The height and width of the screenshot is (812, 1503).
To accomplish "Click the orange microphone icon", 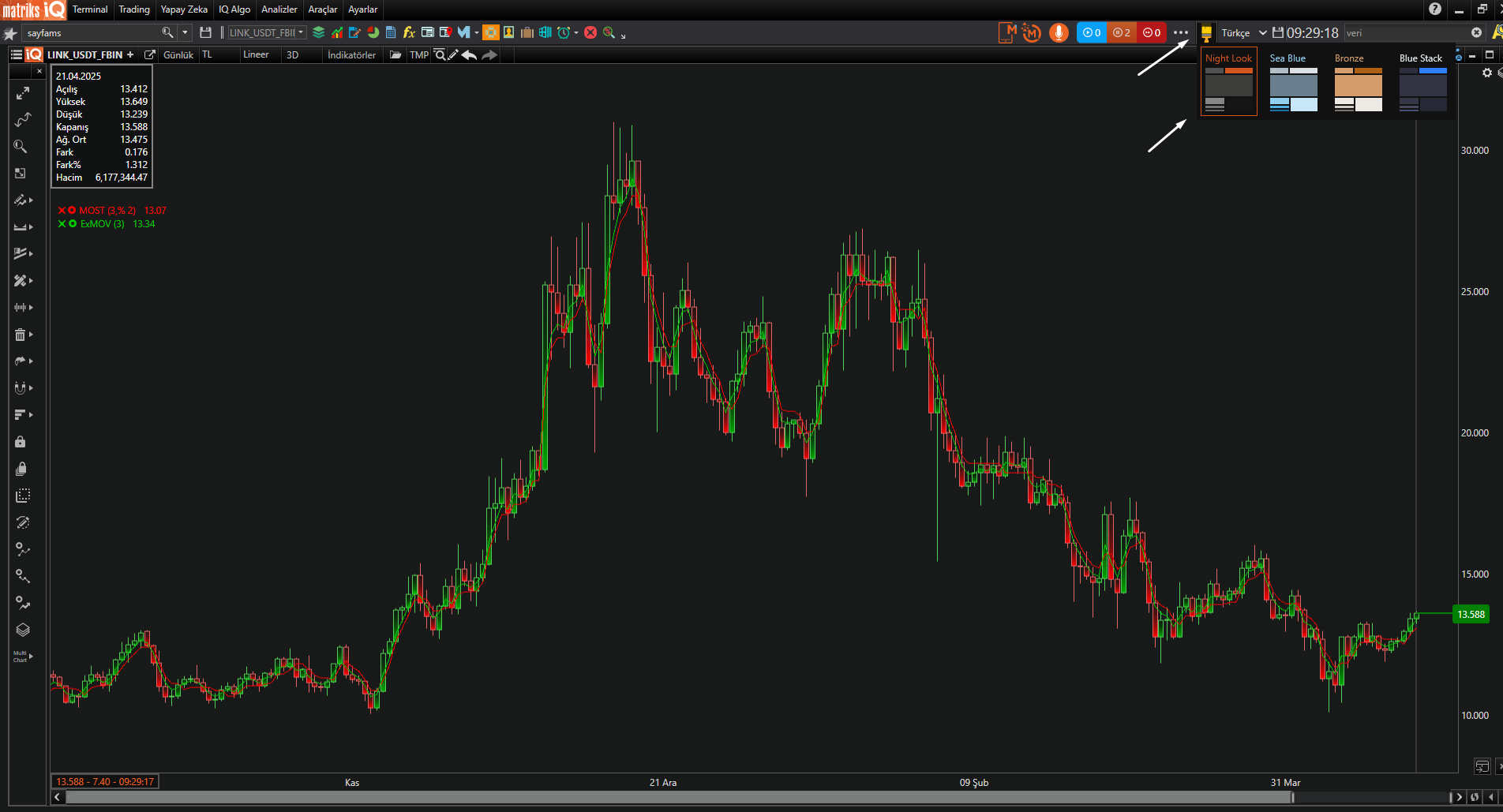I will (x=1059, y=33).
